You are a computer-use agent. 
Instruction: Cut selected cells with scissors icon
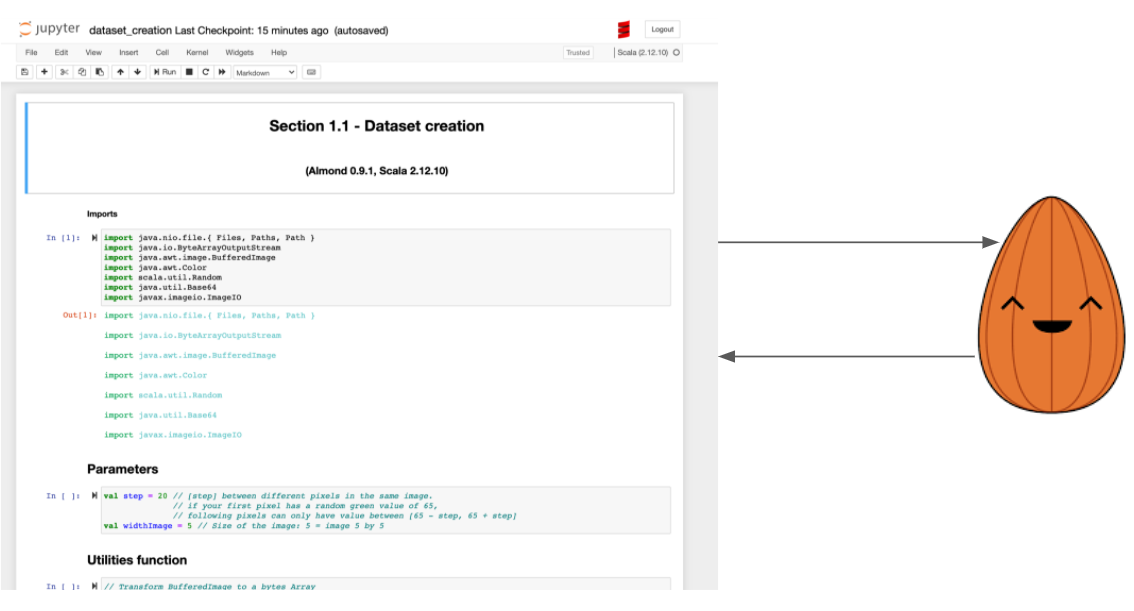64,72
